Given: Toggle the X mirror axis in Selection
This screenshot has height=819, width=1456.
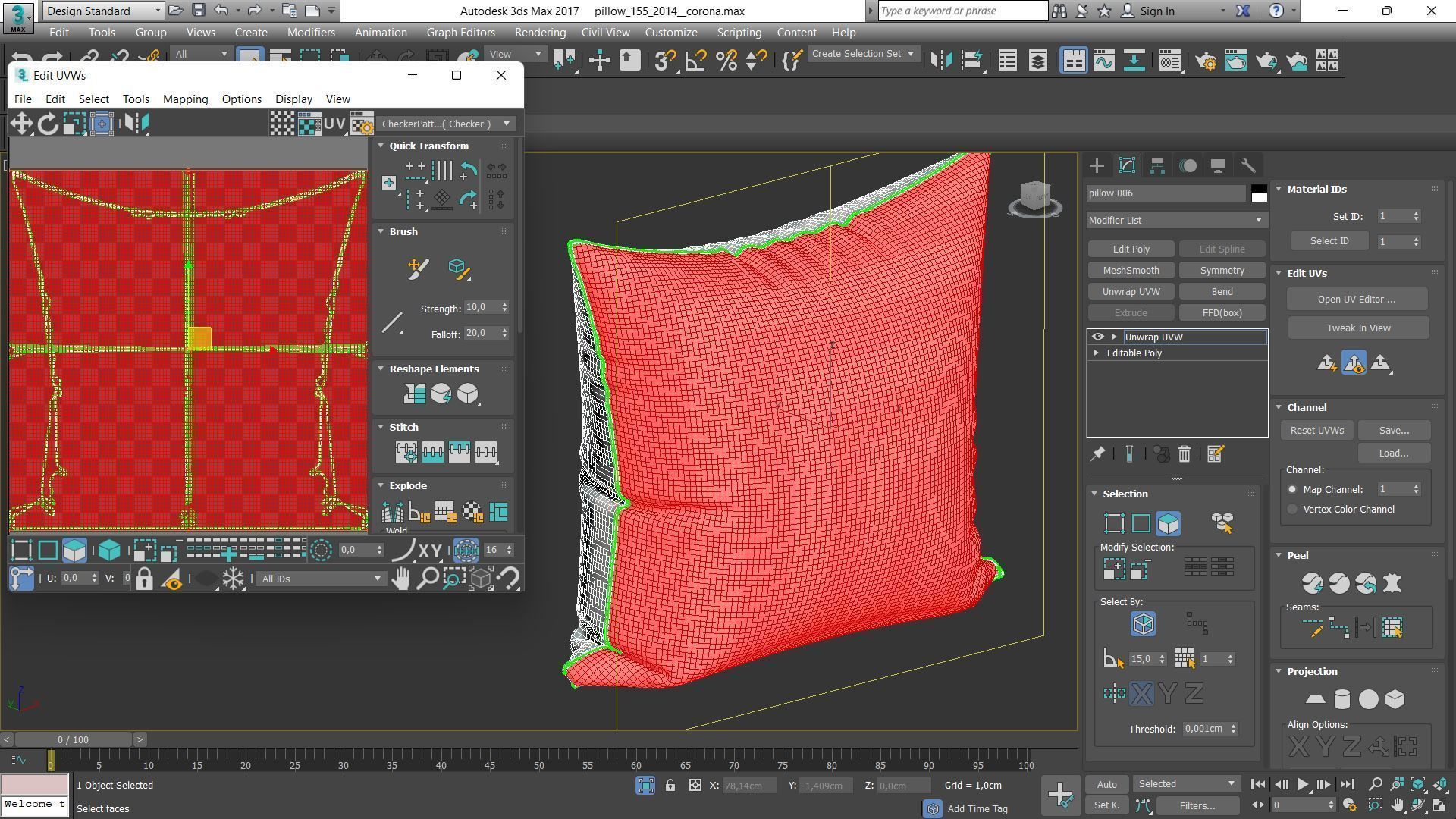Looking at the screenshot, I should click(x=1141, y=694).
